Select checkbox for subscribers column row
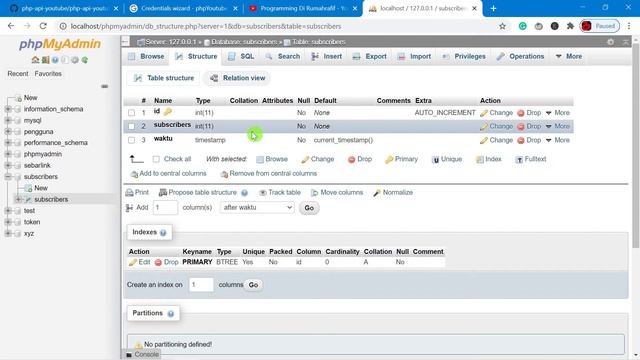The image size is (640, 360). pos(131,127)
